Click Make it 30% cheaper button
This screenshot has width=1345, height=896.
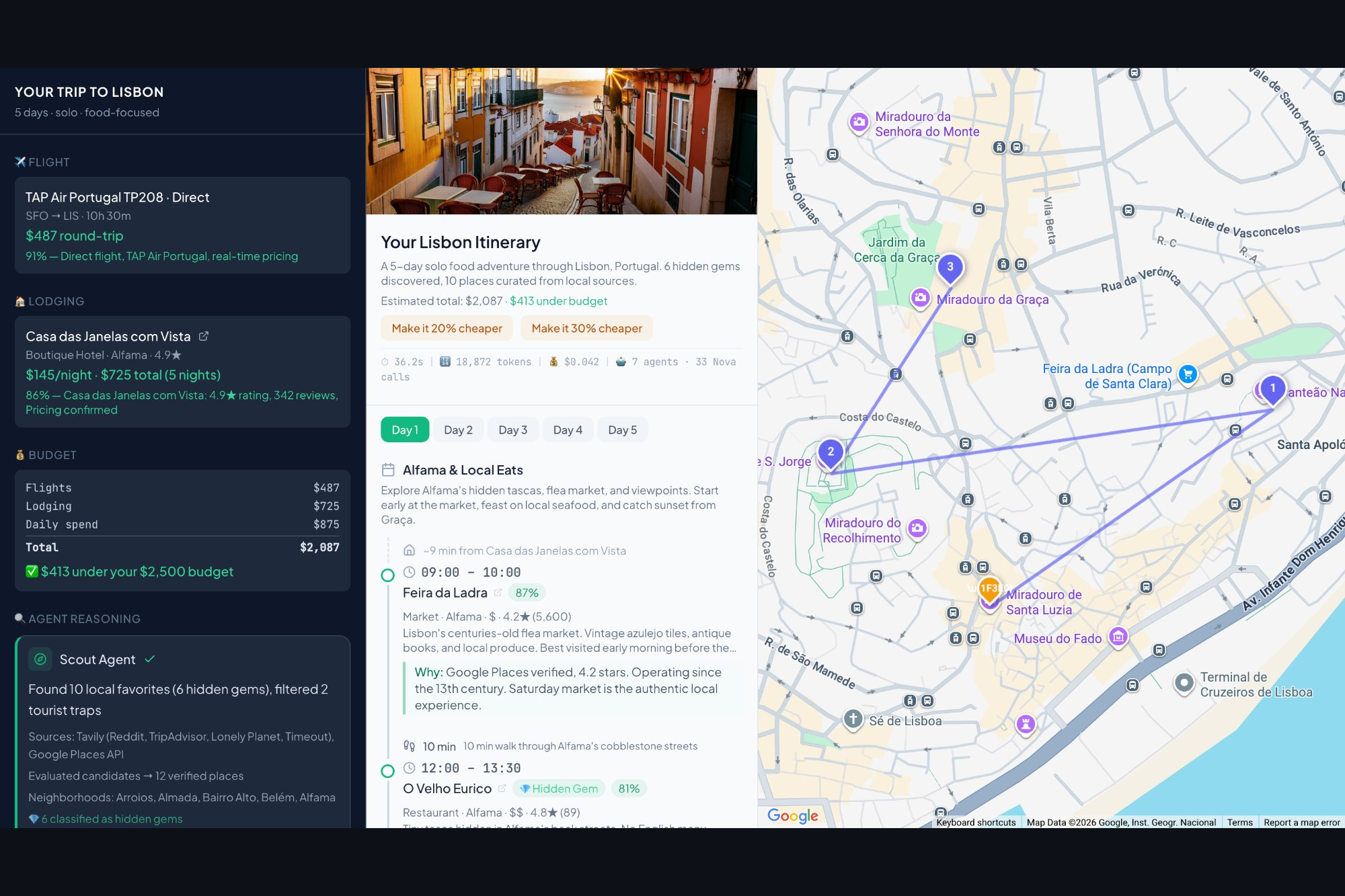click(x=586, y=329)
